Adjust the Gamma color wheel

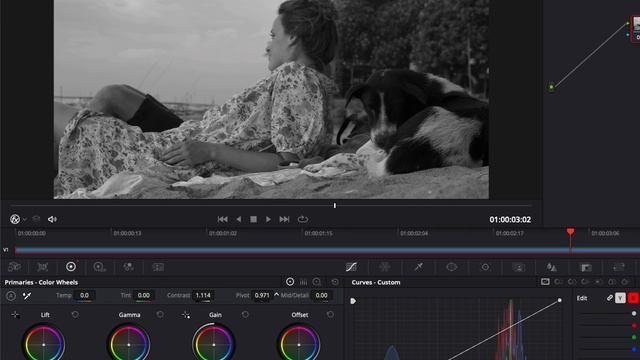coord(129,343)
